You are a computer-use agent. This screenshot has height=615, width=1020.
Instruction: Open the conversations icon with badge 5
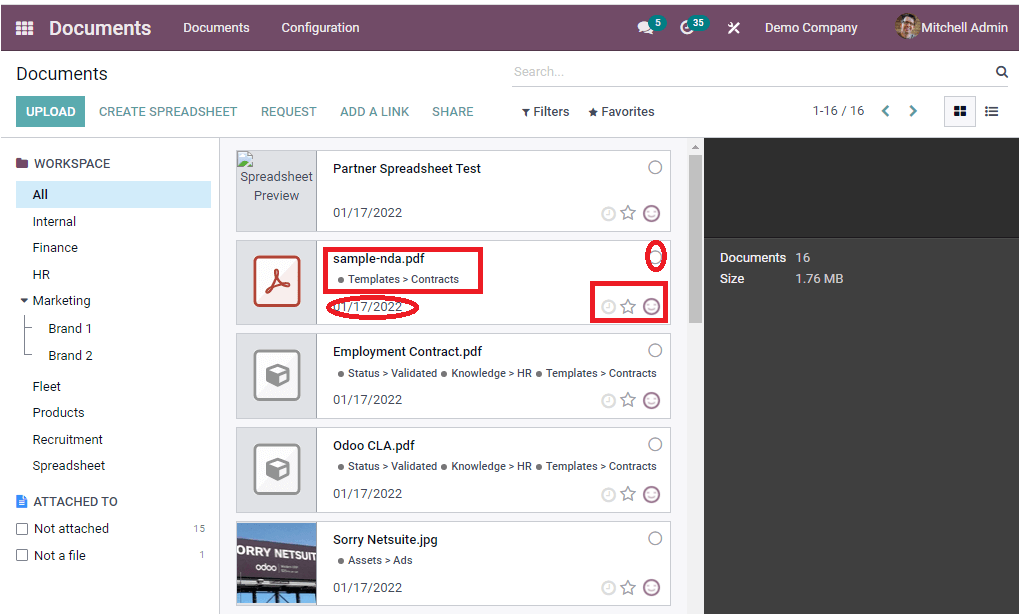(x=645, y=28)
